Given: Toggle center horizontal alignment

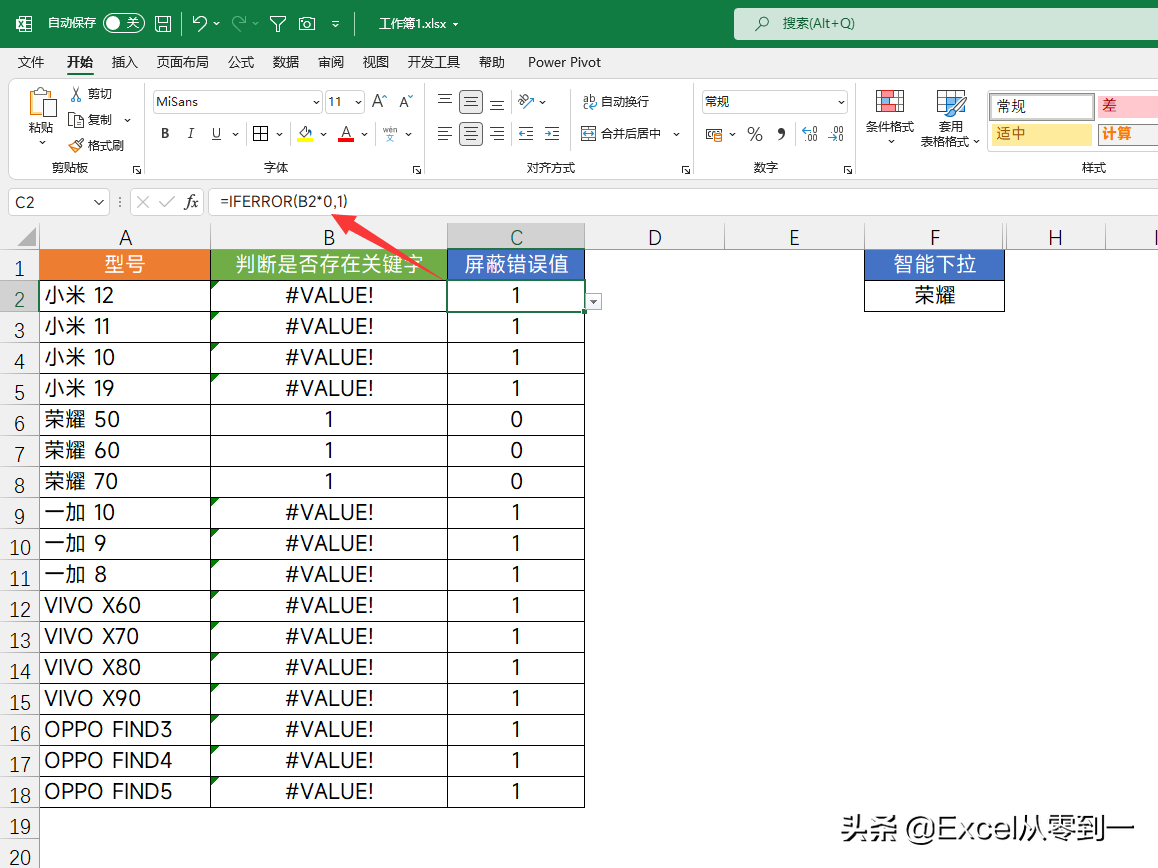Looking at the screenshot, I should click(x=471, y=134).
